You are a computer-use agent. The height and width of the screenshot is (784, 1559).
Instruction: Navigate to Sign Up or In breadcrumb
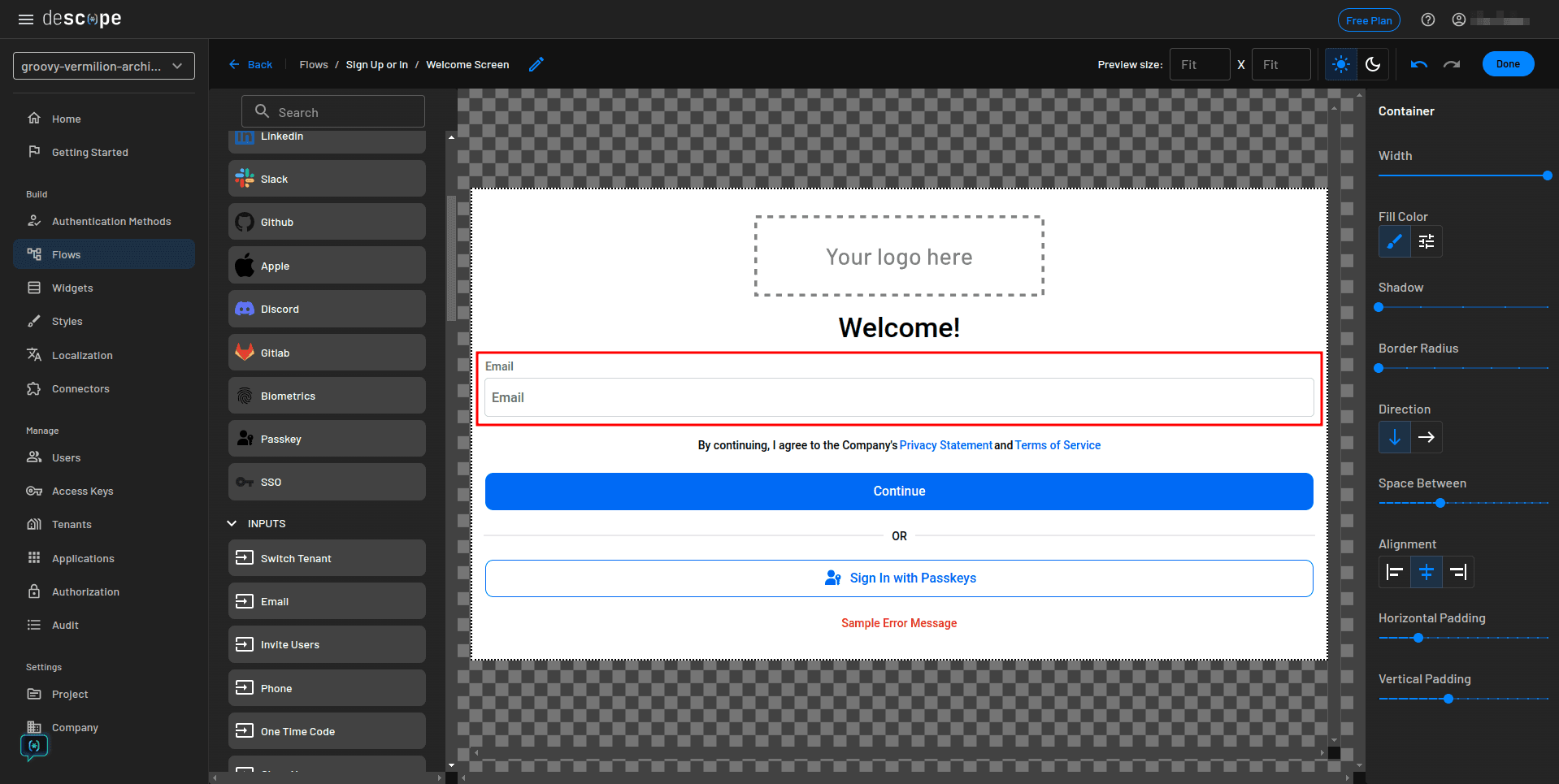pyautogui.click(x=376, y=64)
